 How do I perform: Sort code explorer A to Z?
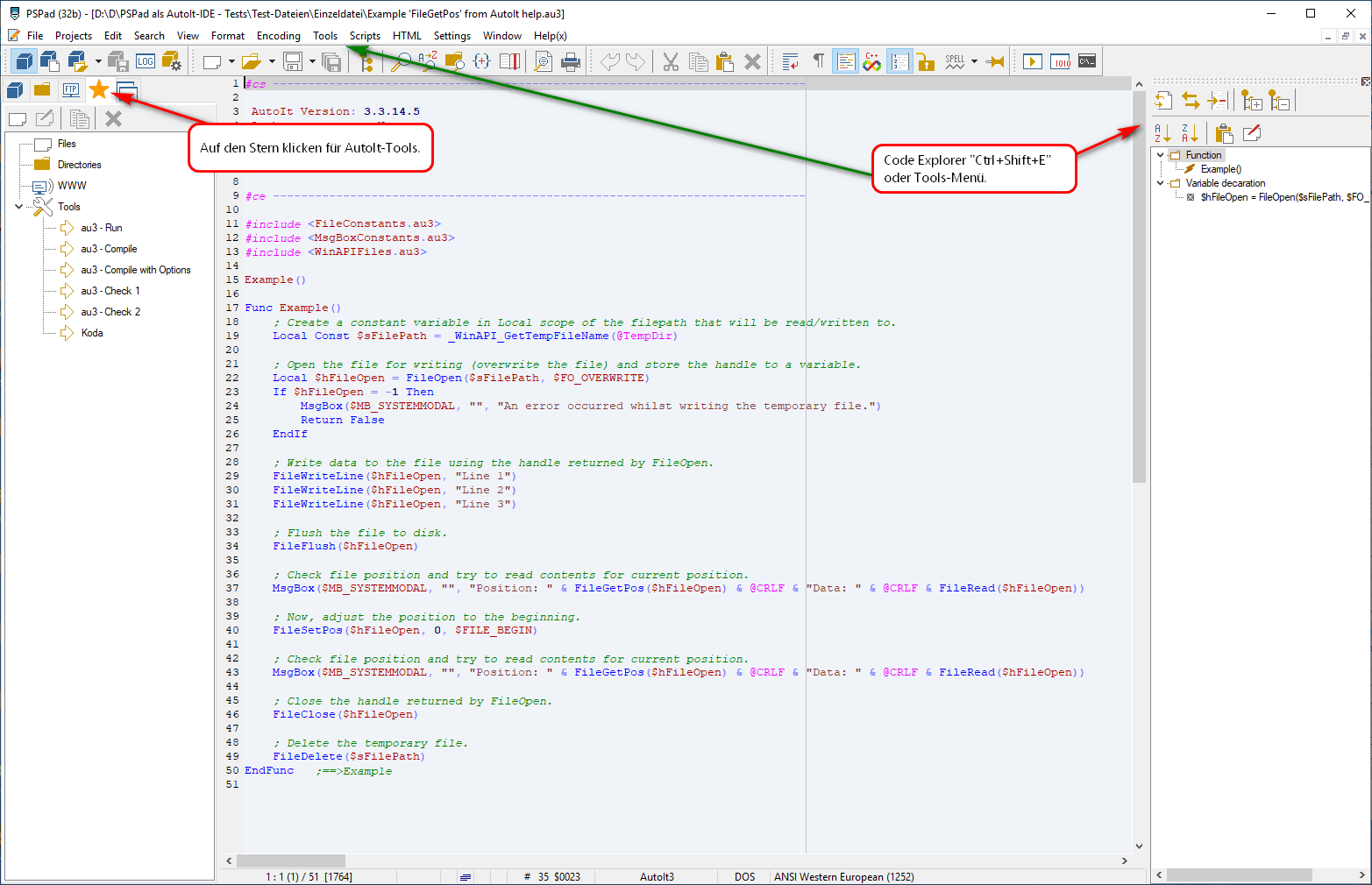click(1162, 133)
